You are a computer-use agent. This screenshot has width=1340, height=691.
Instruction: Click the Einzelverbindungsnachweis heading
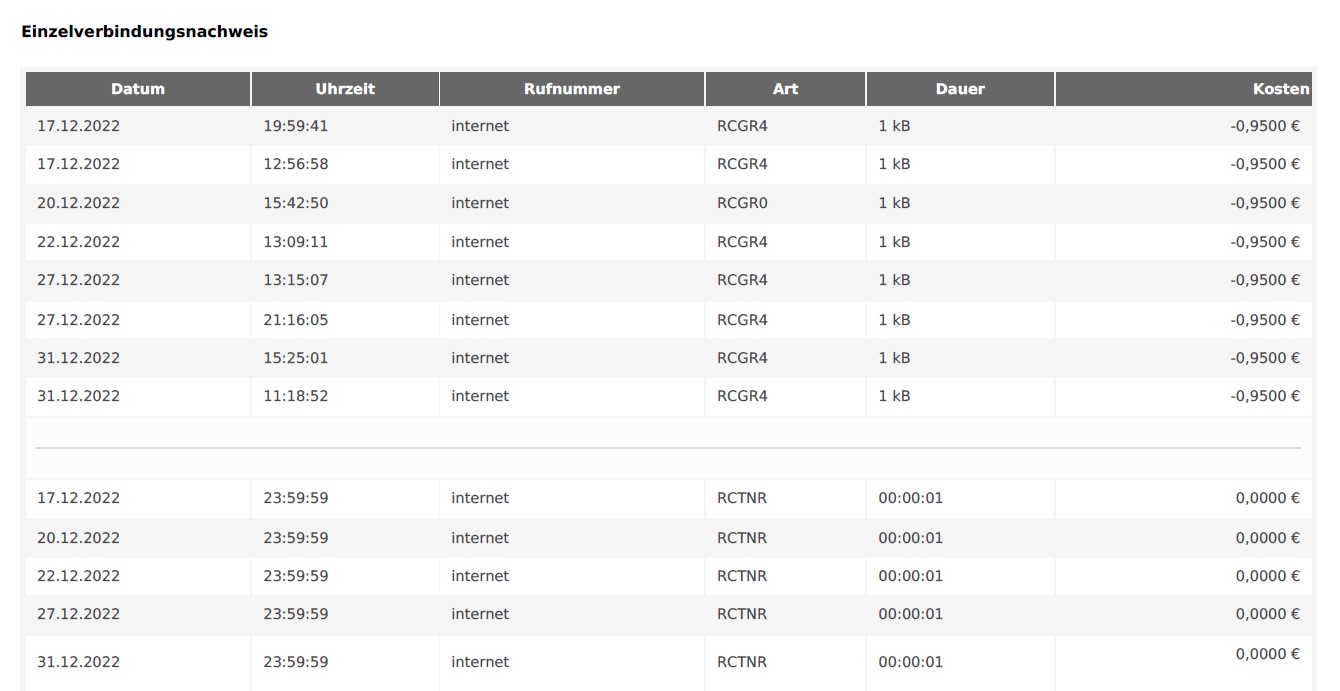pos(144,31)
